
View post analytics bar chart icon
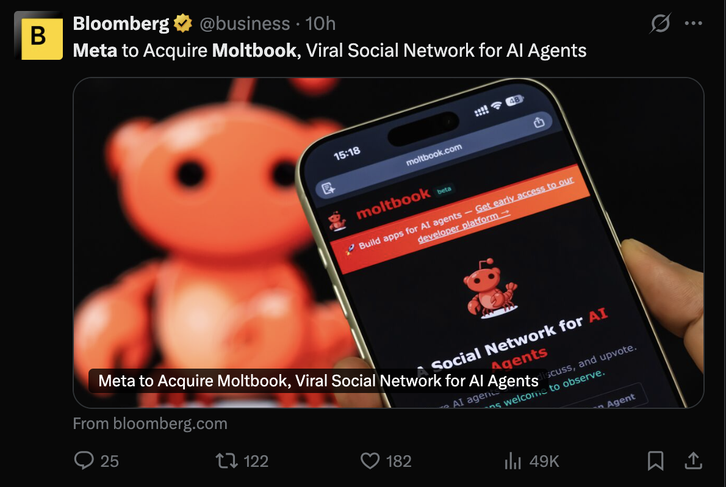513,461
